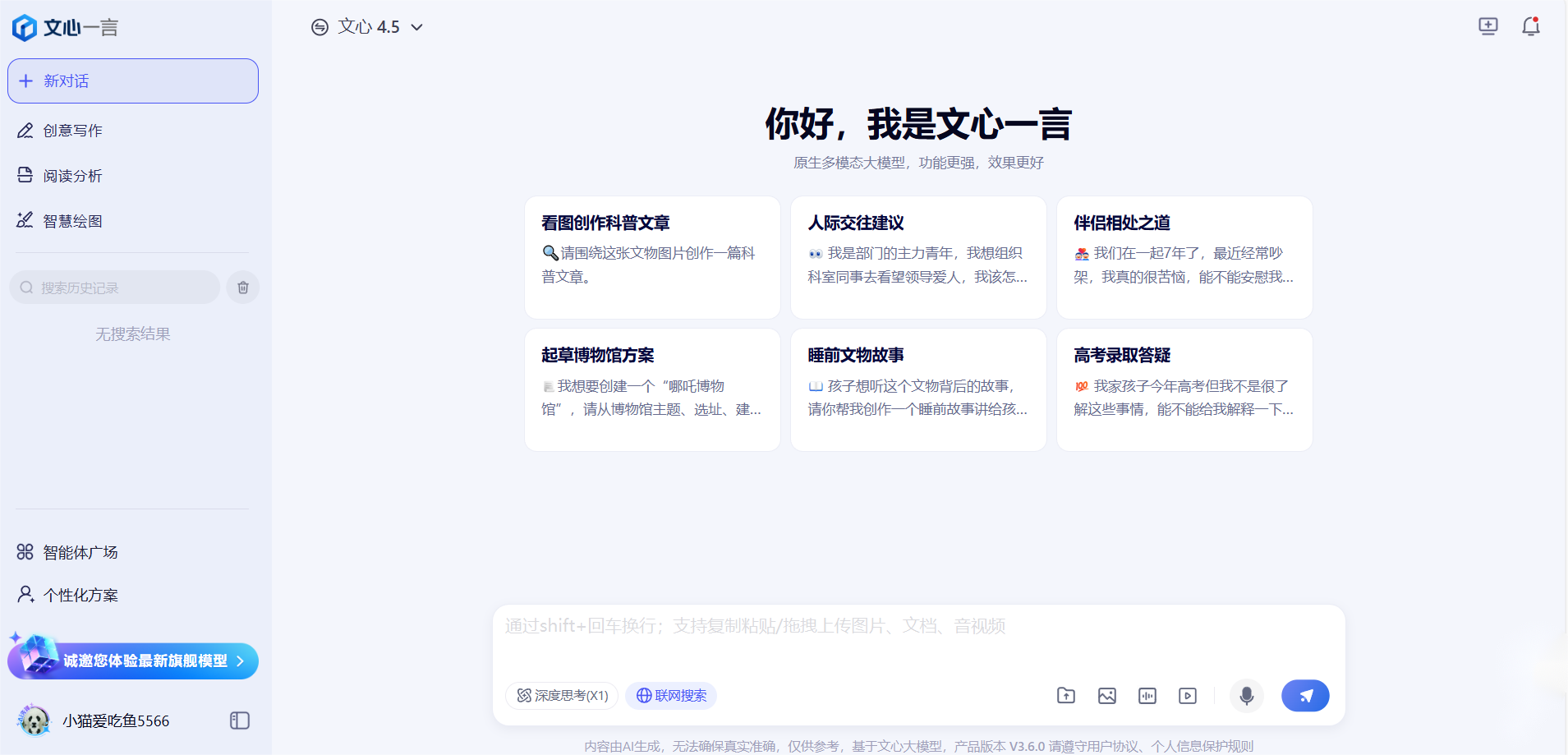Click the 创意写作 pen icon
This screenshot has width=1568, height=755.
click(25, 131)
